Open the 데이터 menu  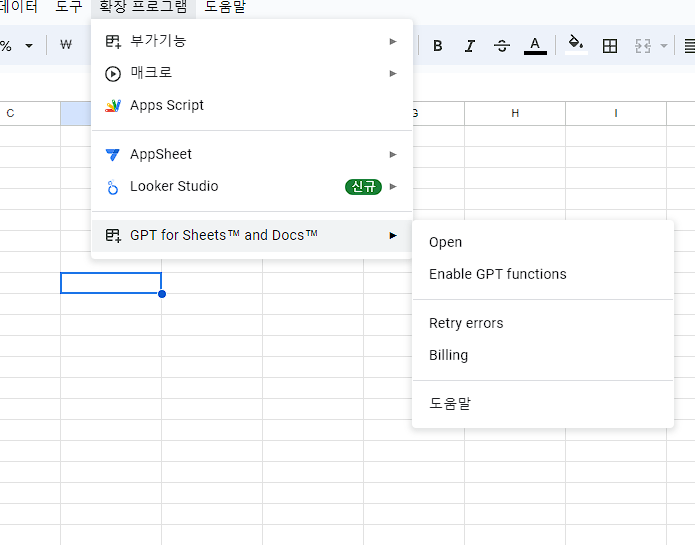[x=18, y=6]
